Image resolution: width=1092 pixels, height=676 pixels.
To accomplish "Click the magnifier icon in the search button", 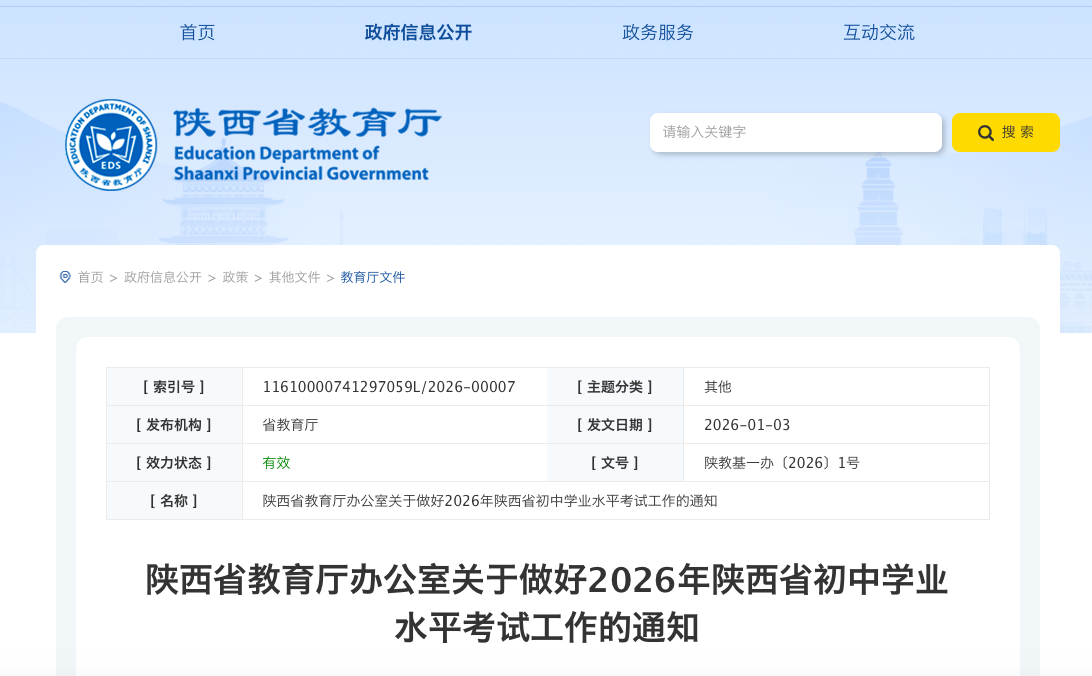I will (985, 133).
